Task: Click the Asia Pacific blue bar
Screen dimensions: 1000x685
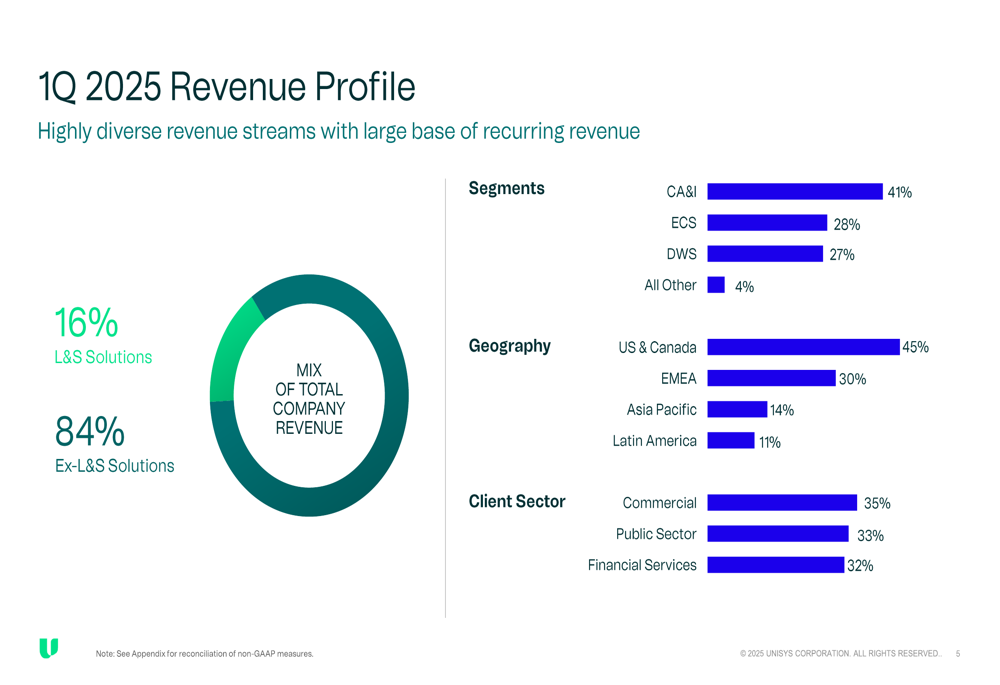Action: pos(737,409)
